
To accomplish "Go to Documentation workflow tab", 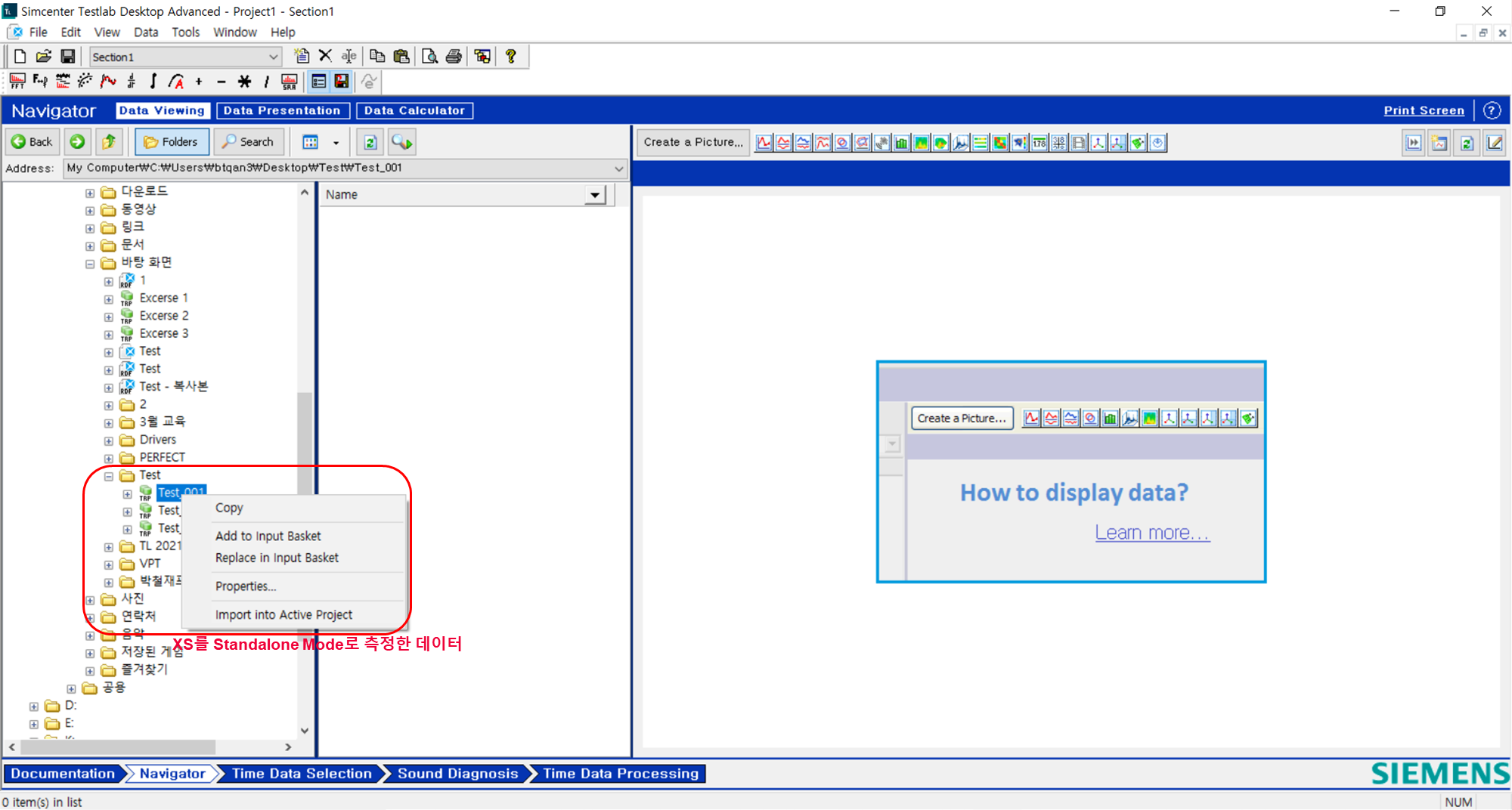I will click(x=63, y=774).
